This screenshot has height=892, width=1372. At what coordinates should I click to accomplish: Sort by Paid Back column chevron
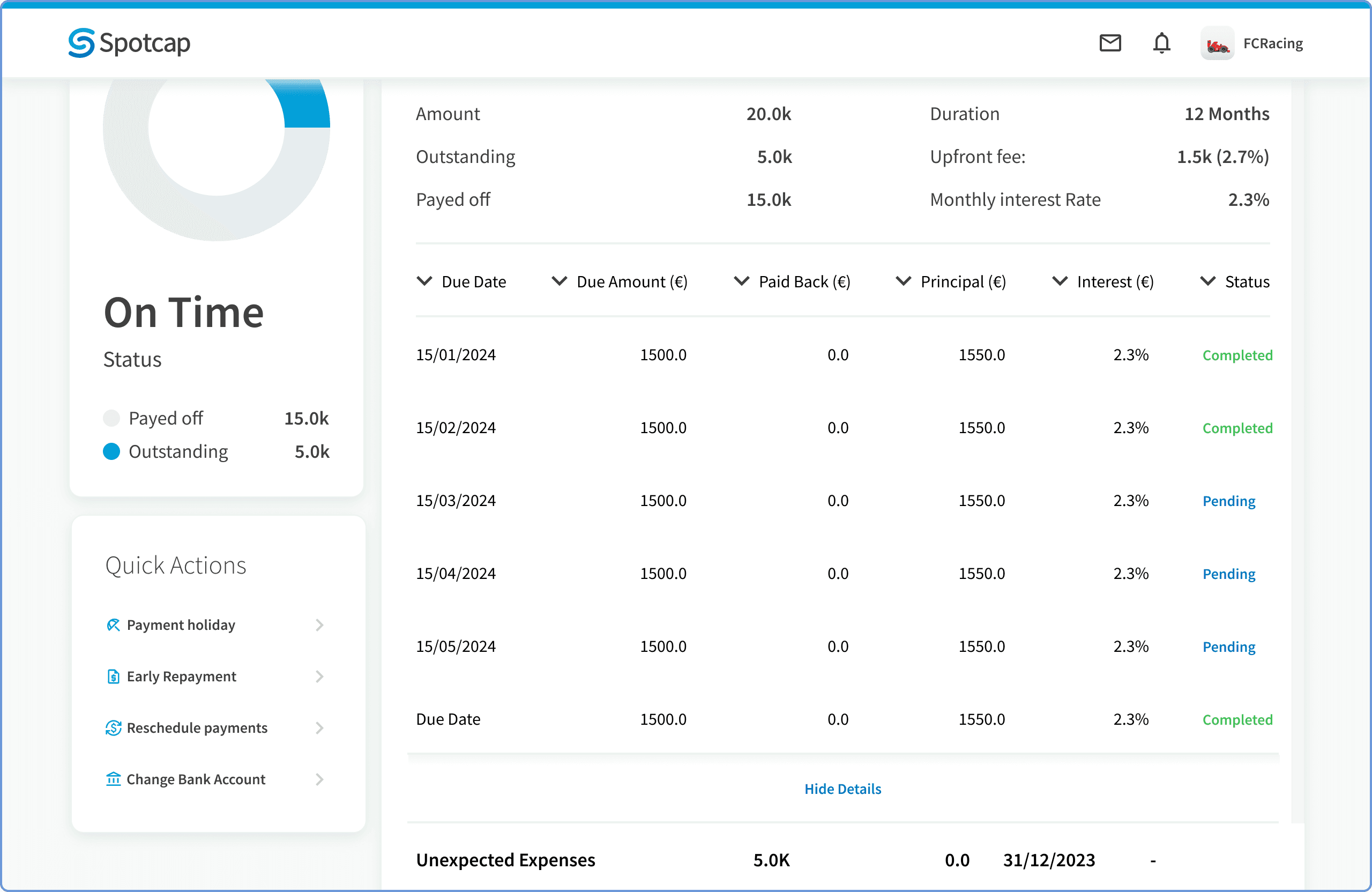[x=741, y=281]
